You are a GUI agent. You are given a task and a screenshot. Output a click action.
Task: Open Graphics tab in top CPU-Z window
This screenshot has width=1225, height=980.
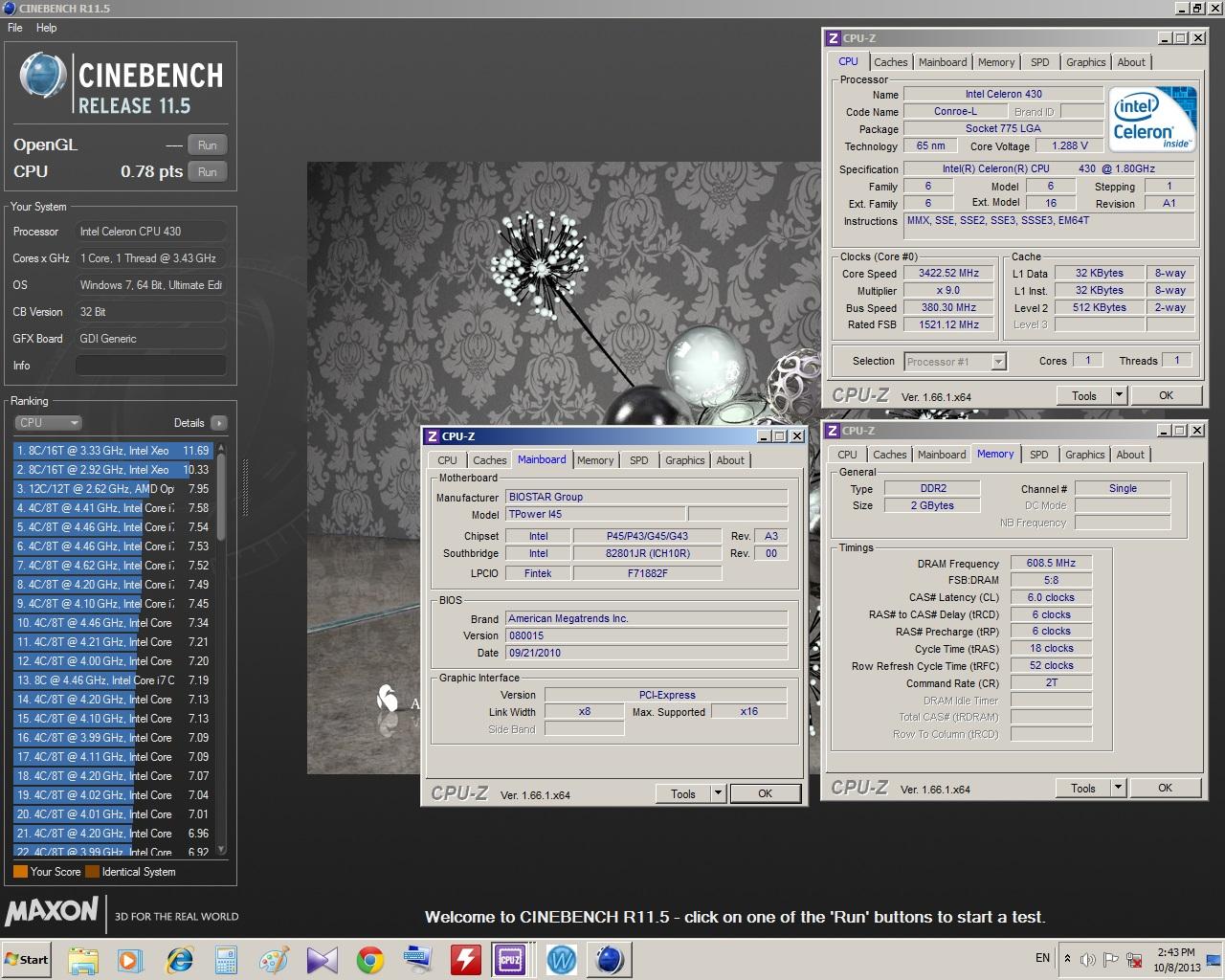pos(1086,62)
